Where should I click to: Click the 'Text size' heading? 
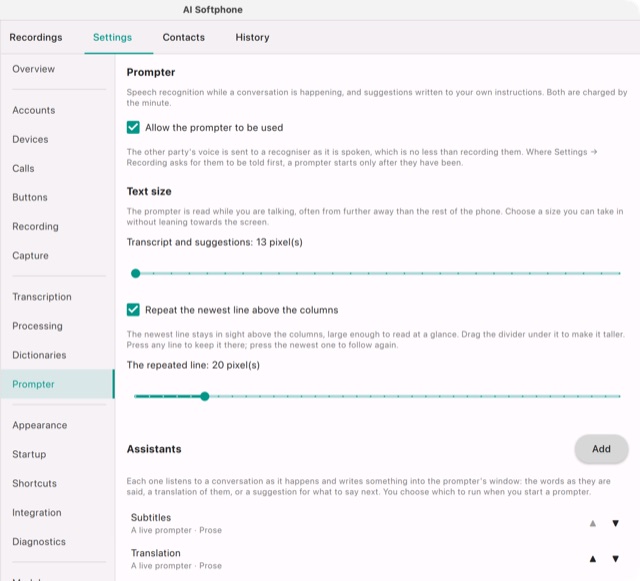tap(149, 191)
